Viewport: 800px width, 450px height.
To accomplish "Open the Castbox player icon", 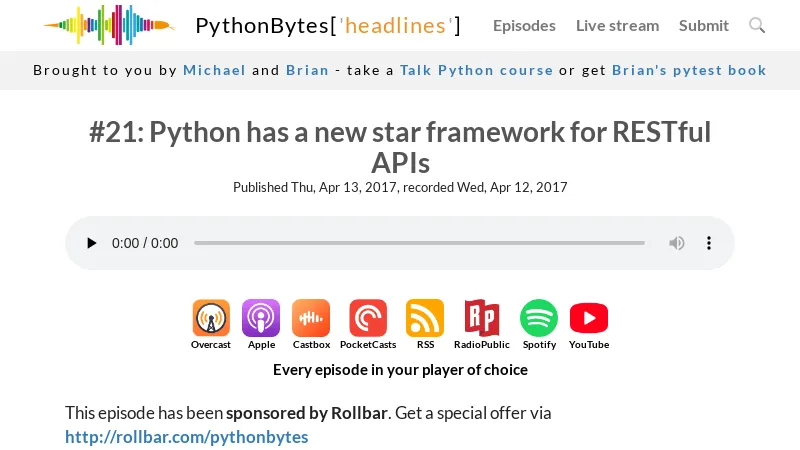I will click(x=311, y=319).
